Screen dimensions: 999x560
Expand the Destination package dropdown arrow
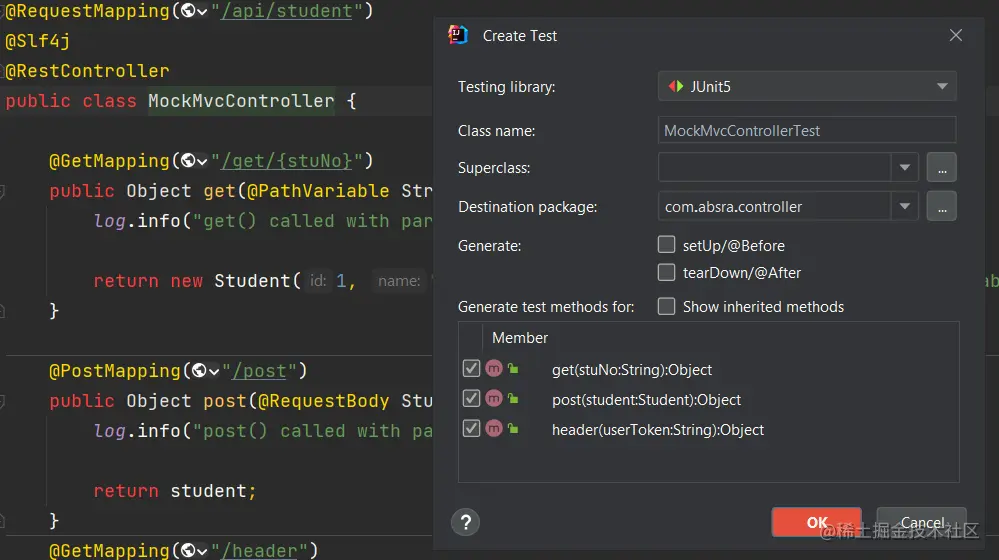[905, 206]
